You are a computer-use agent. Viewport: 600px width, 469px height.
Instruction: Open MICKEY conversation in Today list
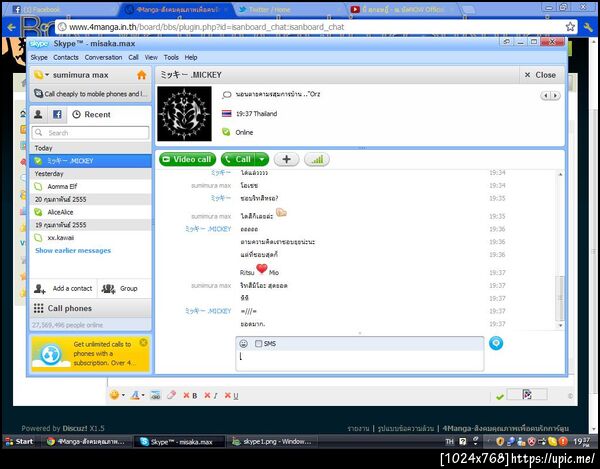coord(90,161)
